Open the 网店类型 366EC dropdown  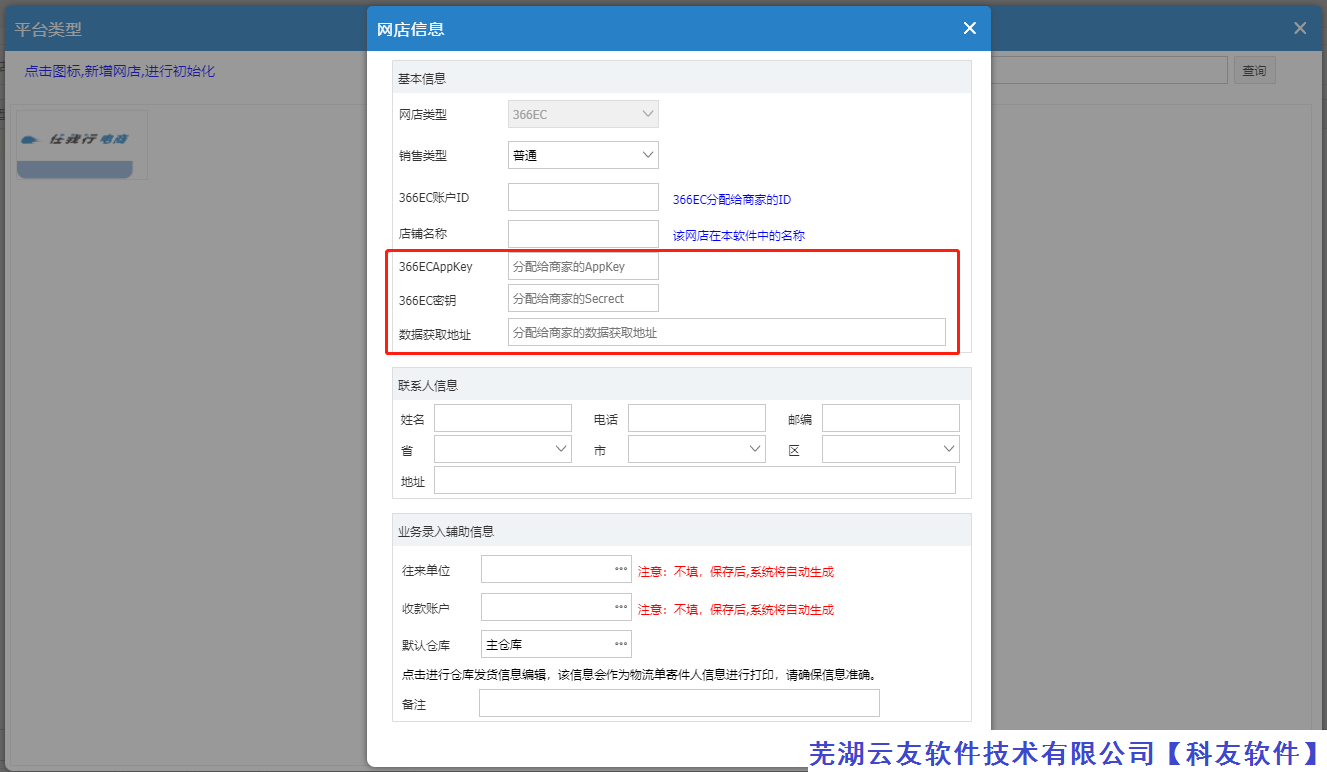click(x=583, y=114)
